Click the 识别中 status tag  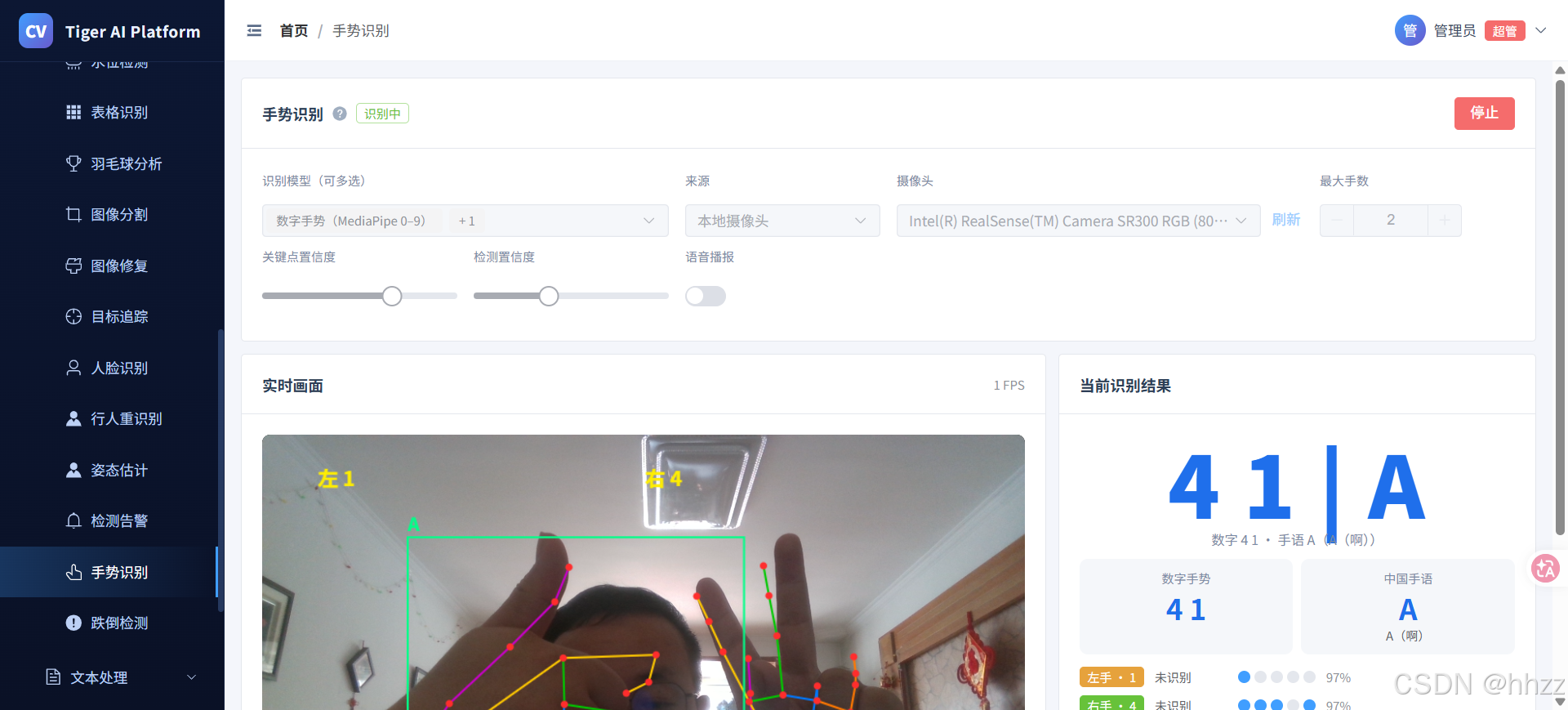[382, 114]
